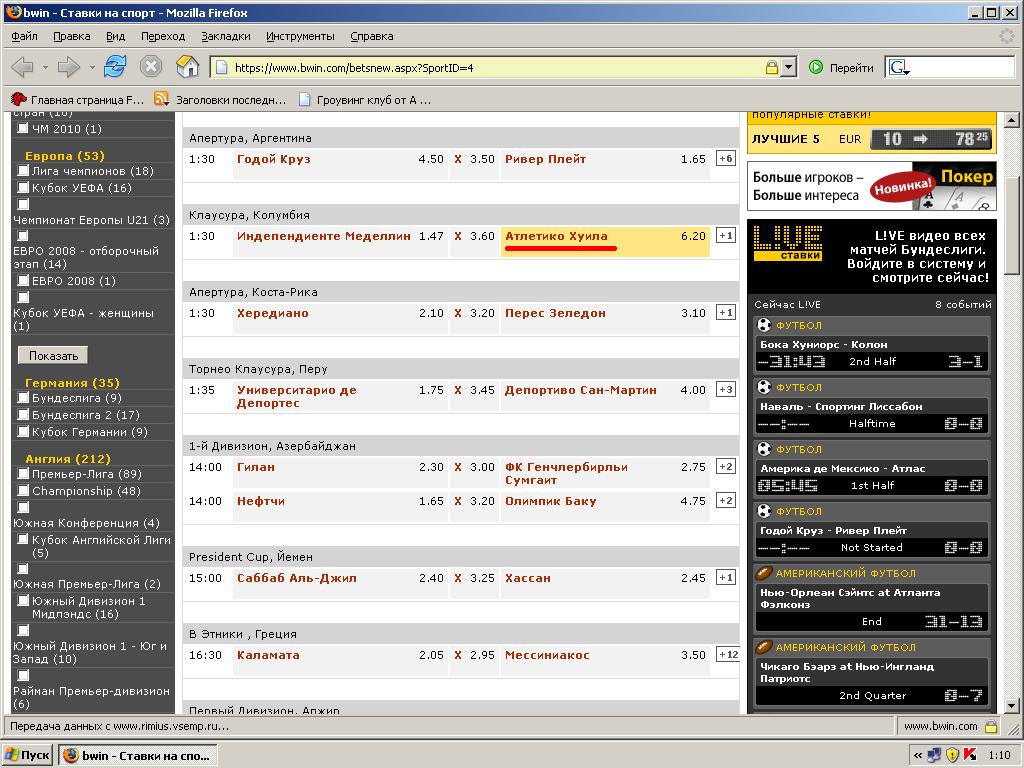Enable the Бундеслига (9) checkbox
1024x768 pixels.
point(24,398)
